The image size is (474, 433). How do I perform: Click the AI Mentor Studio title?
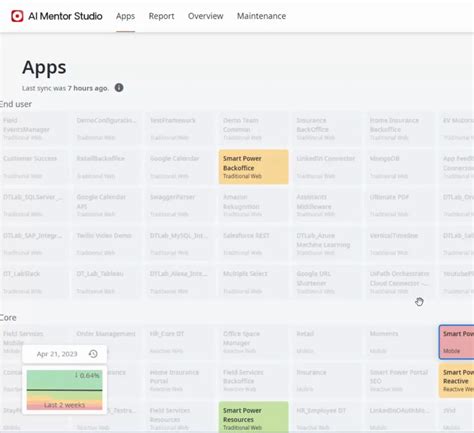(x=65, y=16)
